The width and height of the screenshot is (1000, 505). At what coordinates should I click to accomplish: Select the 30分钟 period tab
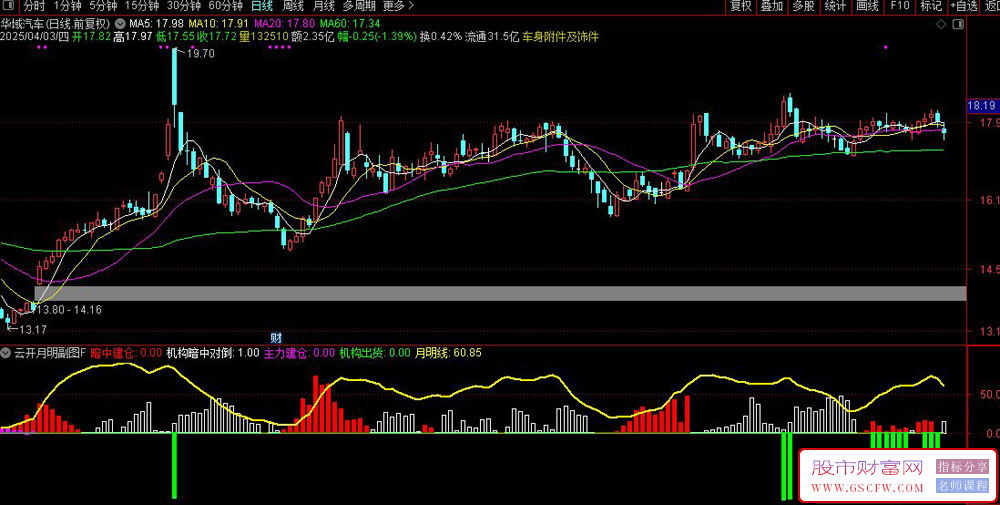pyautogui.click(x=184, y=6)
